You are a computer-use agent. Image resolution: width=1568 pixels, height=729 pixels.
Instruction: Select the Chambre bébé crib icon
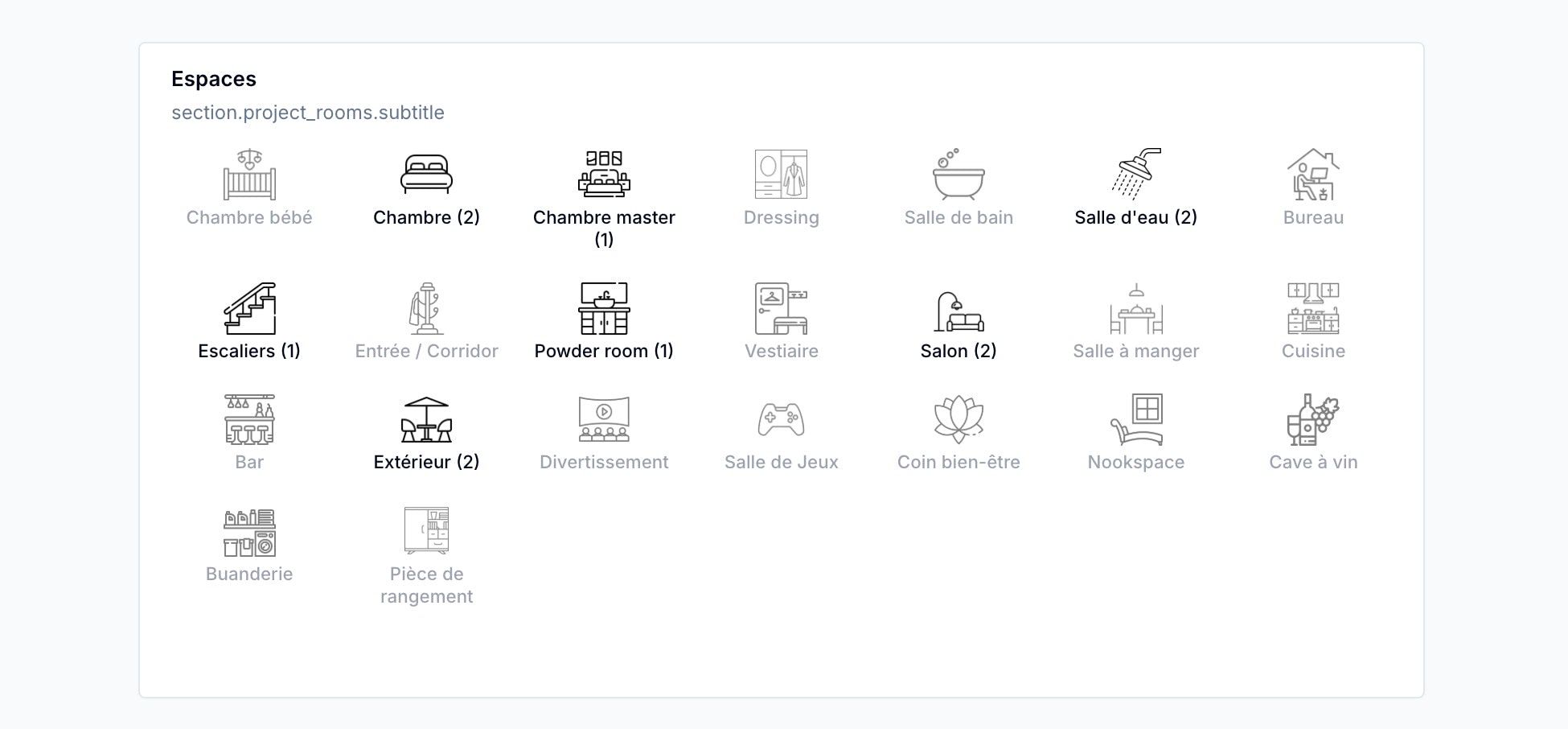(249, 174)
